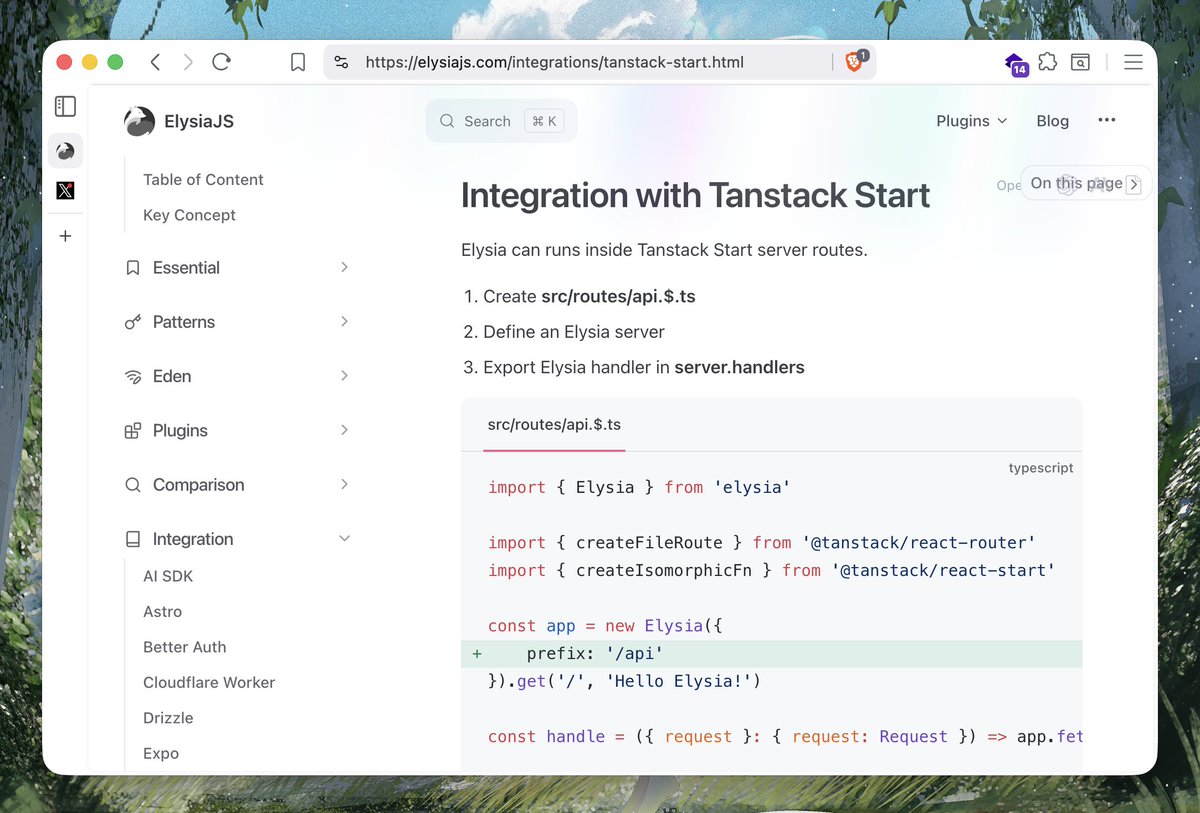1200x813 pixels.
Task: Click the text 'Define an Elysia server'
Action: (574, 331)
